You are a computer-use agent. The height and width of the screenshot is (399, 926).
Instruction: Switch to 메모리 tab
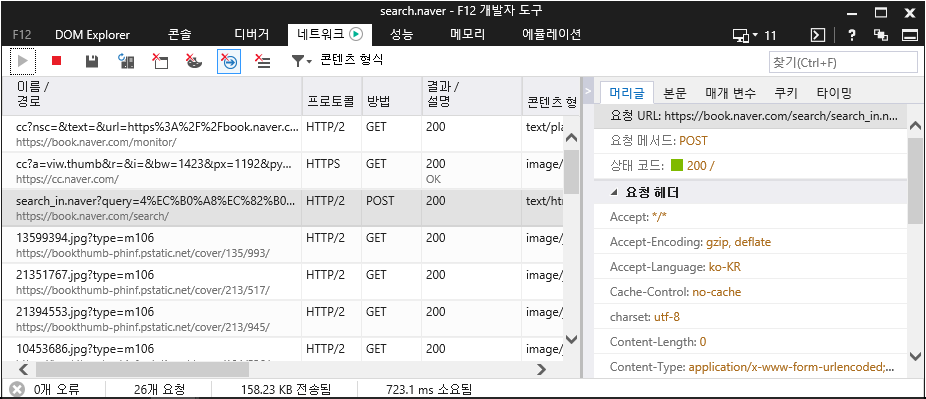[x=467, y=35]
